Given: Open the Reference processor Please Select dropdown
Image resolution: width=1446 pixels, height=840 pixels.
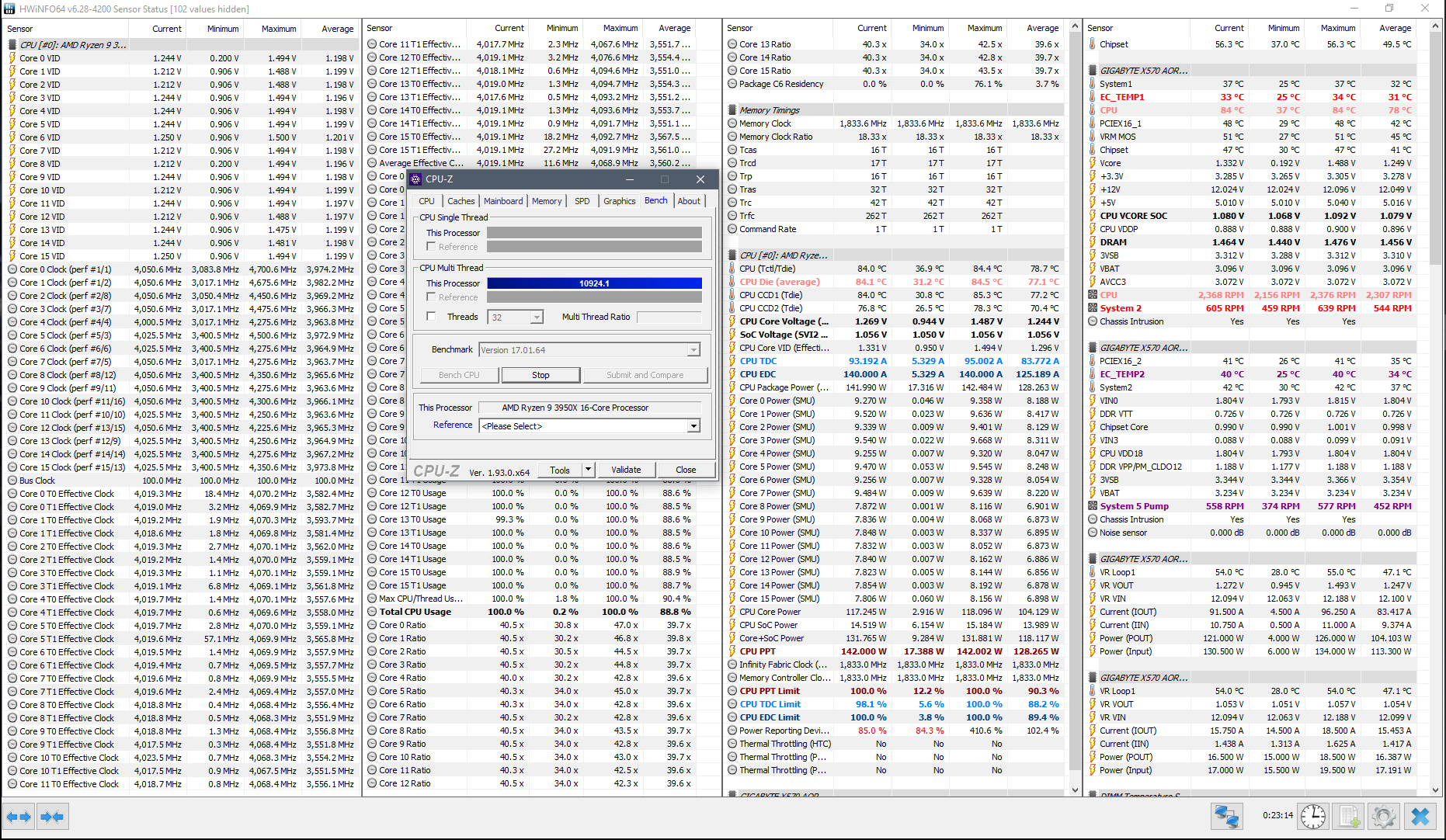Looking at the screenshot, I should (693, 426).
